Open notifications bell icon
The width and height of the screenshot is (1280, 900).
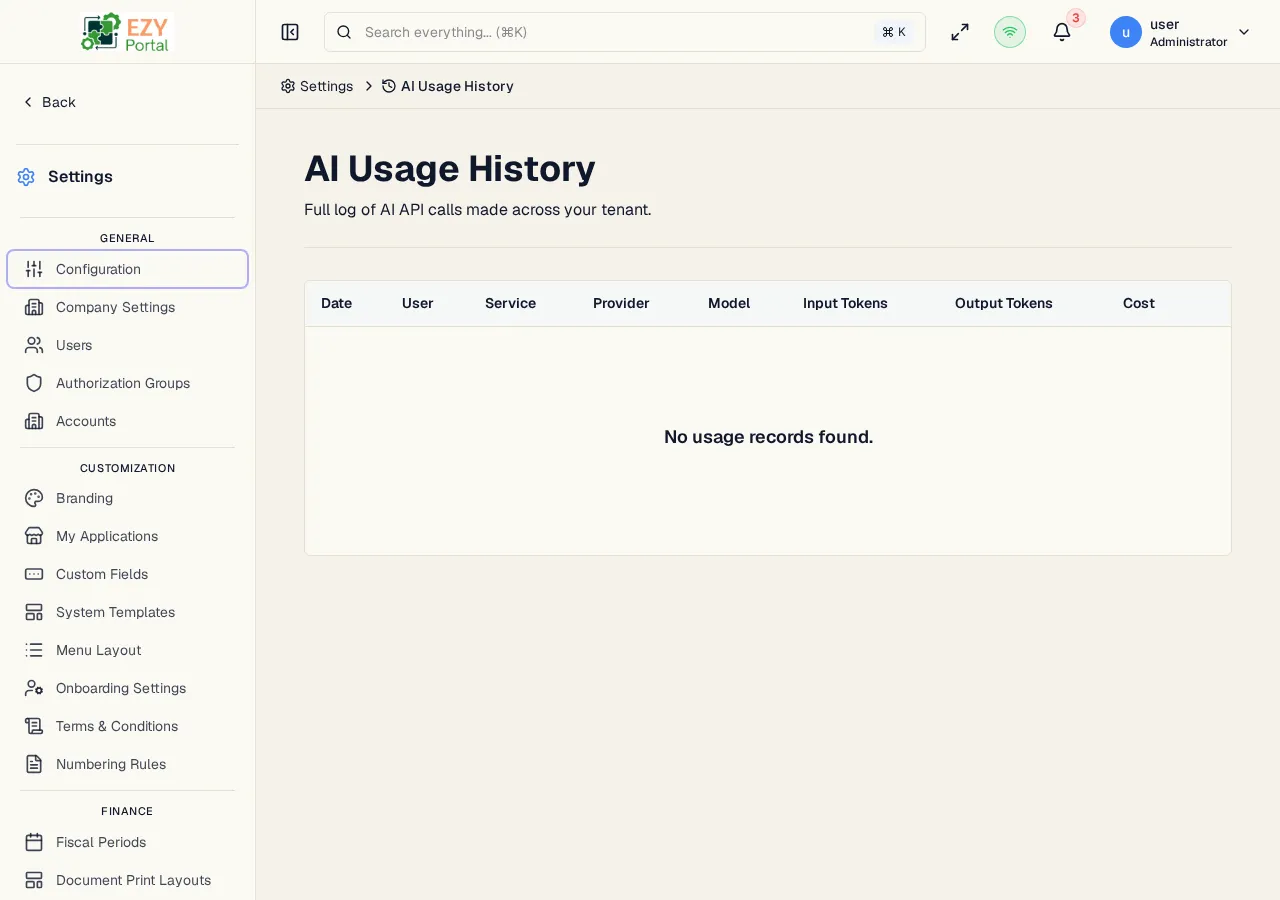pos(1062,32)
